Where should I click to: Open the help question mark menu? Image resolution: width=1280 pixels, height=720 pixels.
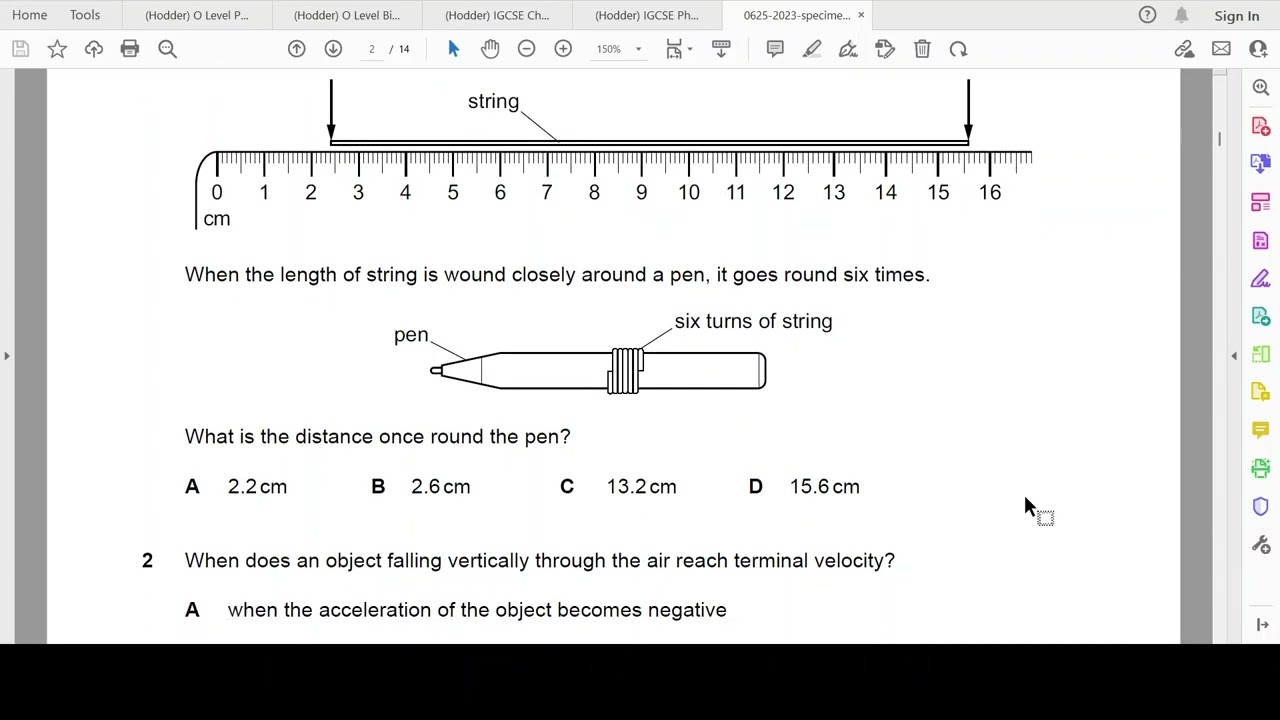(x=1147, y=15)
